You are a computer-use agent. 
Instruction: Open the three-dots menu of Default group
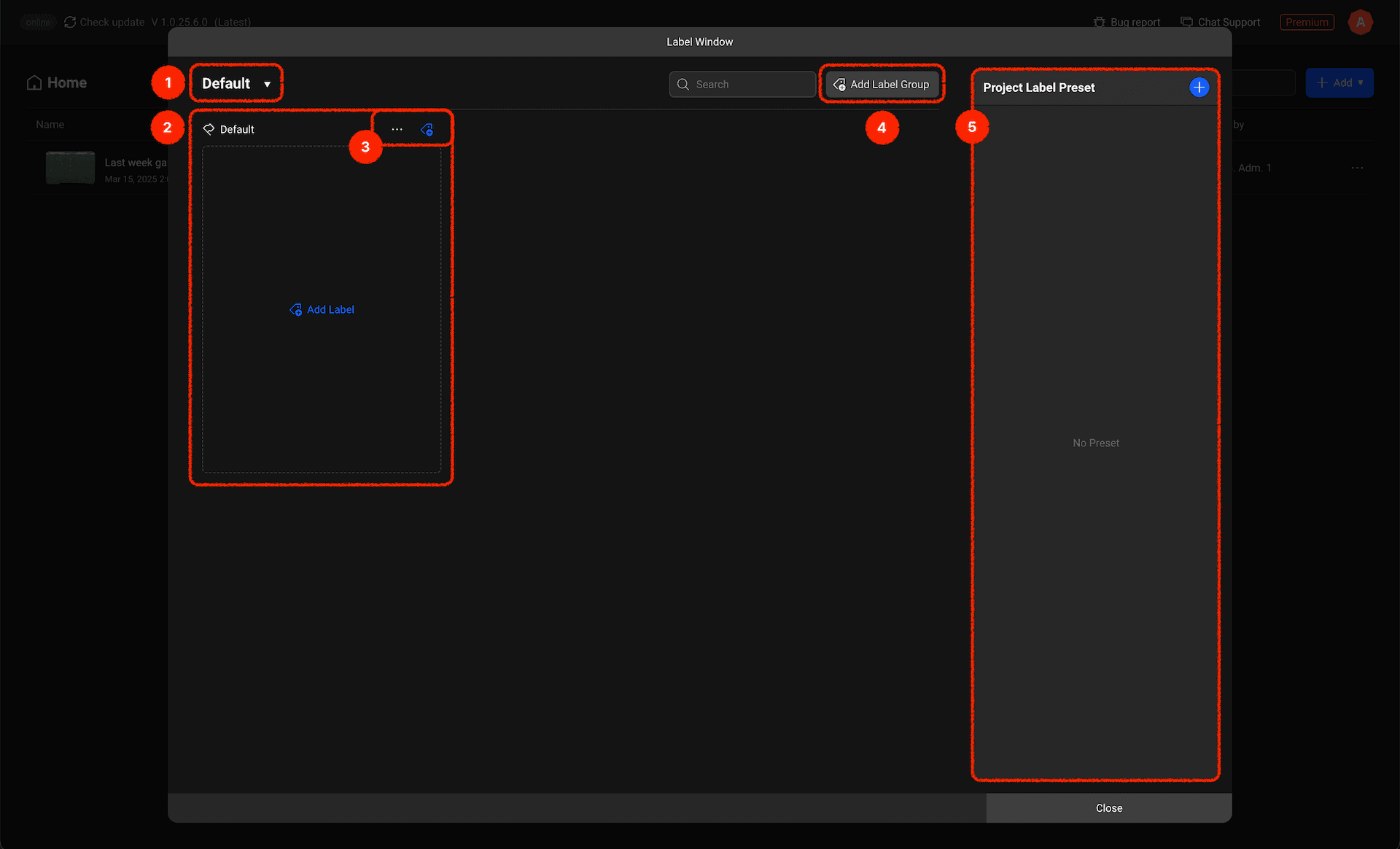click(x=397, y=129)
